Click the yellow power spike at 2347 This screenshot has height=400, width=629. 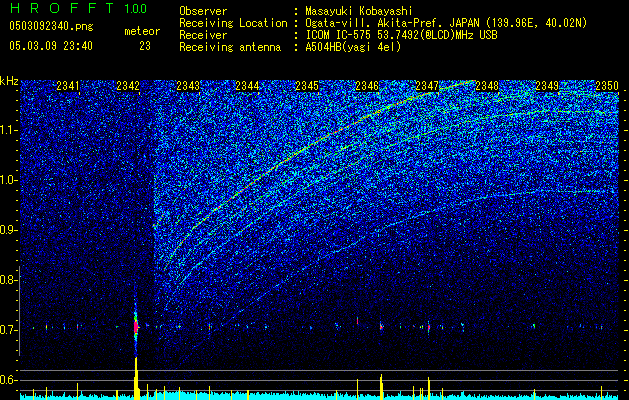tap(429, 388)
